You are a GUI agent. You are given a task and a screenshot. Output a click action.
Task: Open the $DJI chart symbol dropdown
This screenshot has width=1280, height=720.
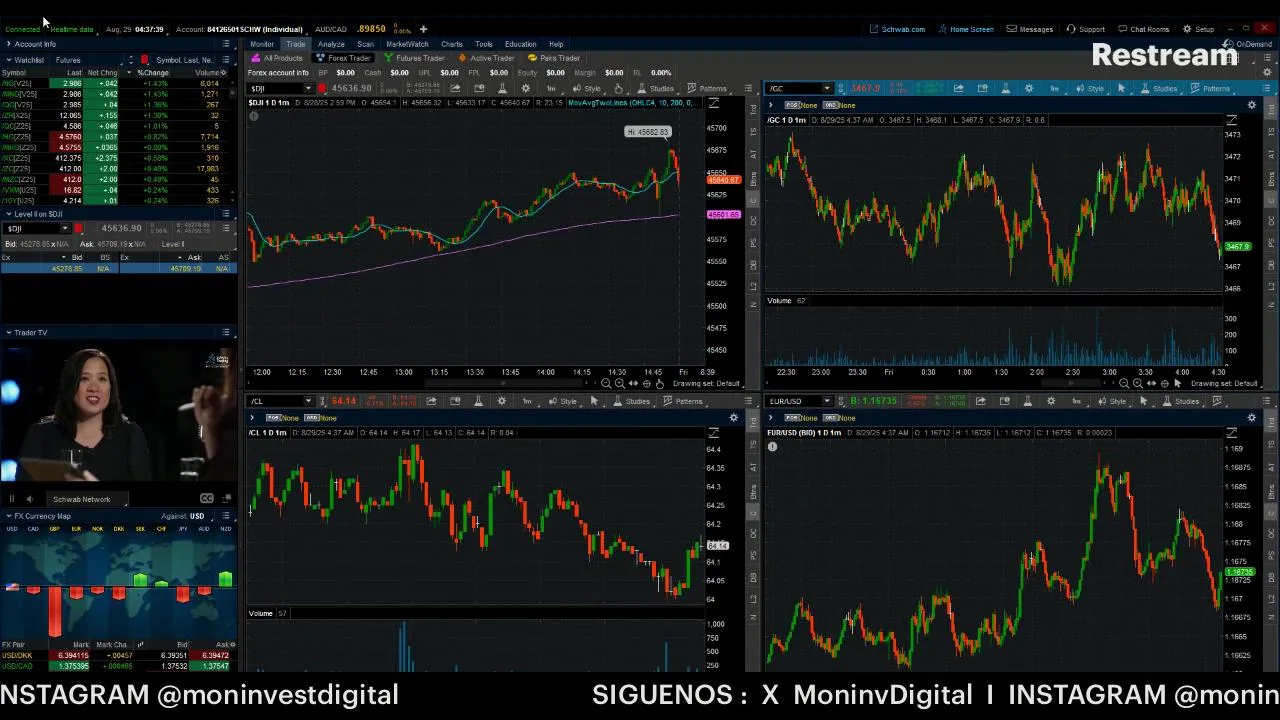(x=308, y=89)
